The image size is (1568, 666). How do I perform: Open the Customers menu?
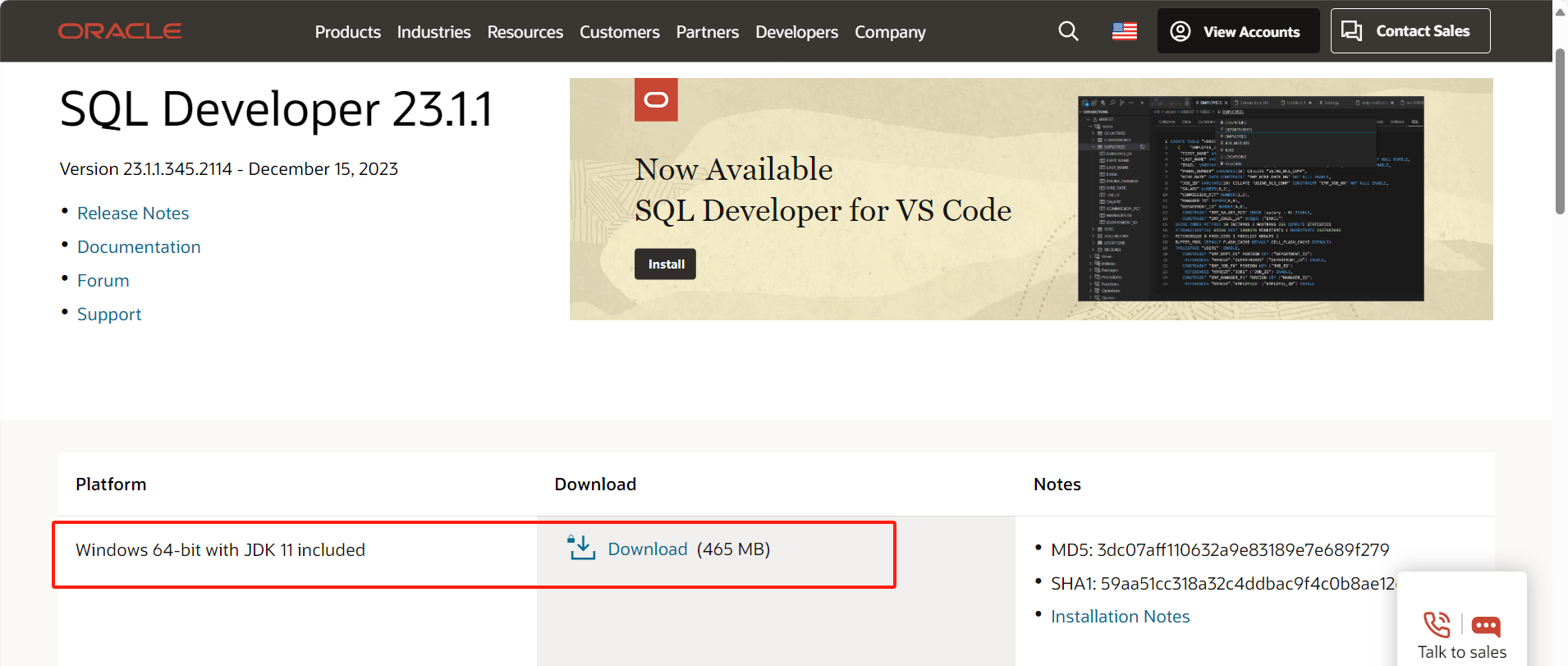click(x=620, y=32)
